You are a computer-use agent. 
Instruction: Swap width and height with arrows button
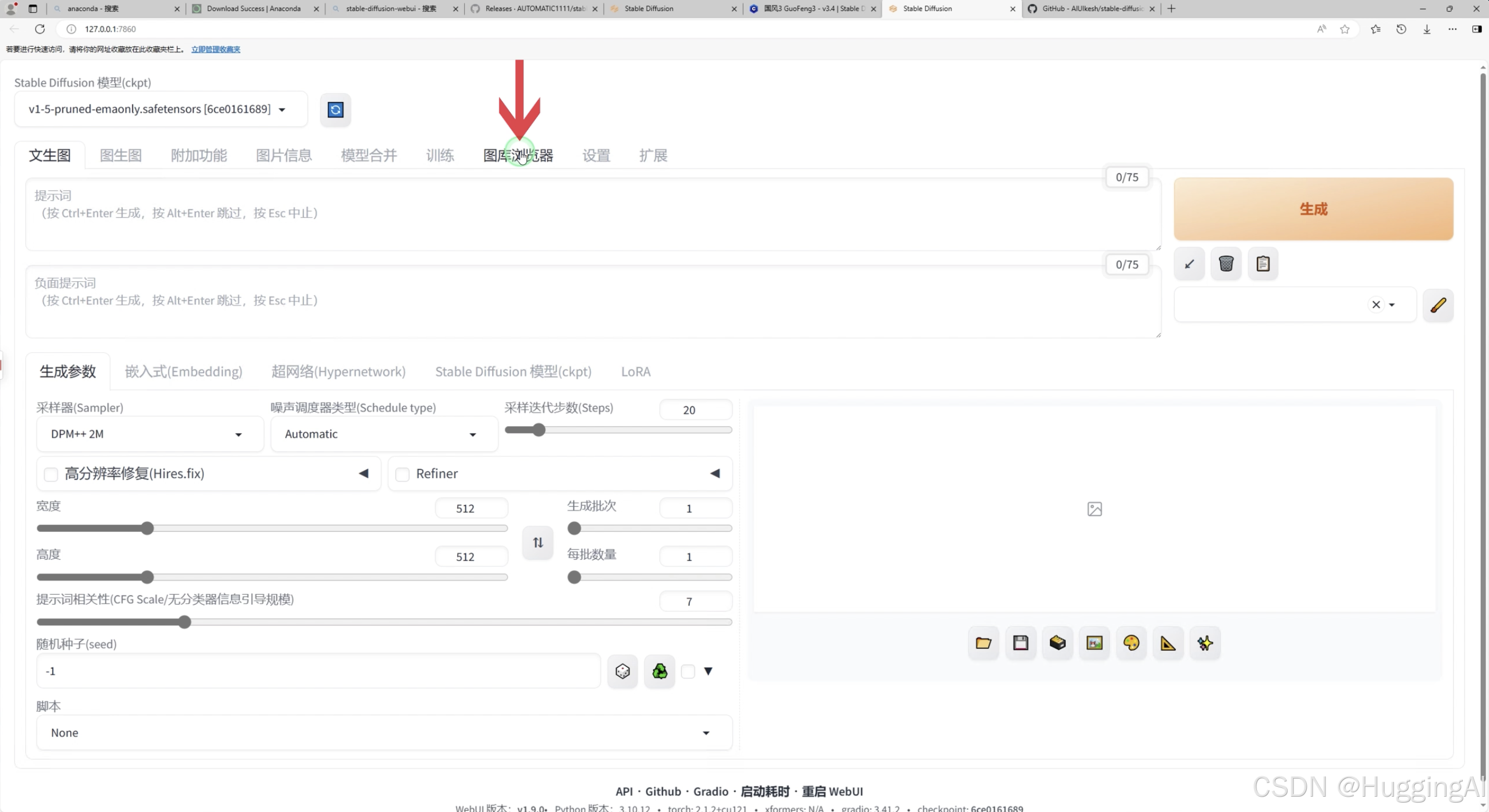tap(538, 542)
